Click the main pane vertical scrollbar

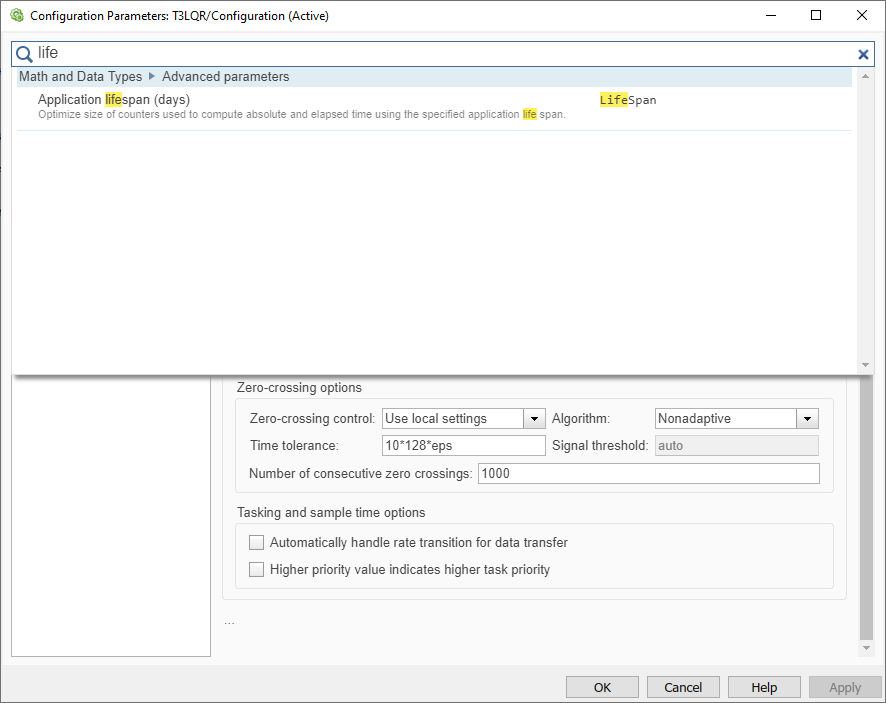pos(866,509)
